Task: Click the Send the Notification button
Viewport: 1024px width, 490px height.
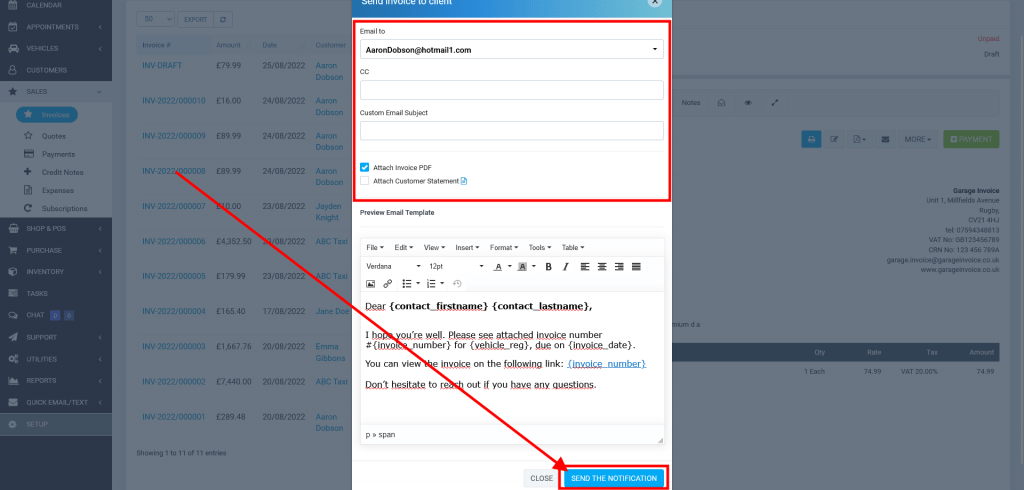Action: point(614,478)
